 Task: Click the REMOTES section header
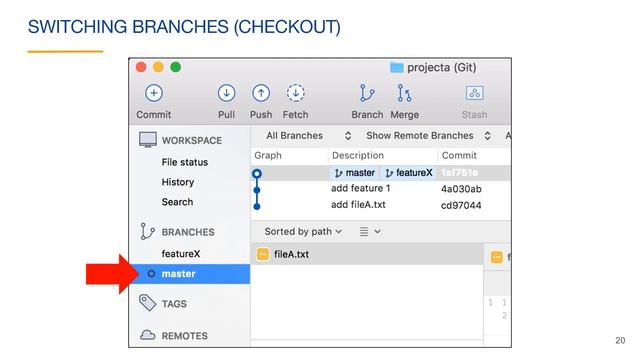(x=184, y=336)
